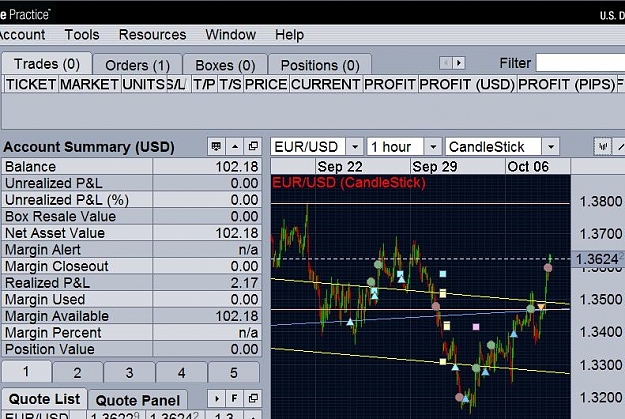Focus the Filter input field
Viewport: 625px width, 419px height.
(580, 63)
